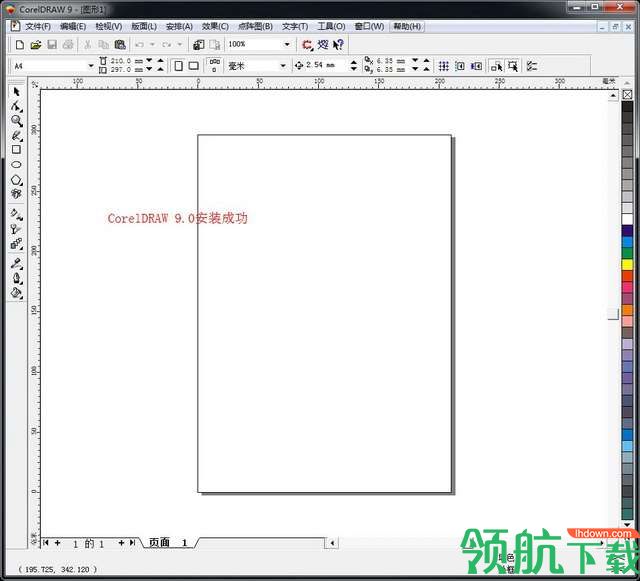Click the horizontal scrollbar left arrow
This screenshot has height=581, width=640.
332,543
